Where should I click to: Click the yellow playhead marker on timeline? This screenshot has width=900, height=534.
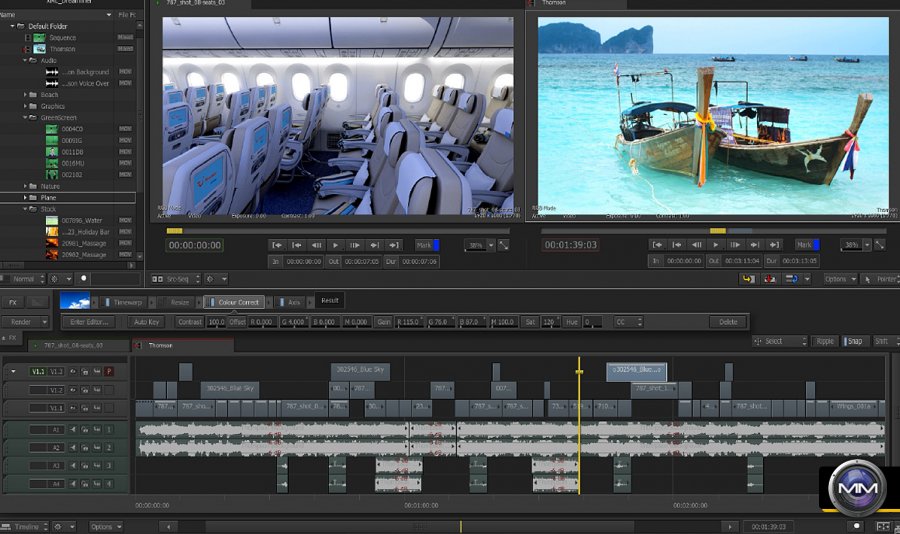(579, 371)
